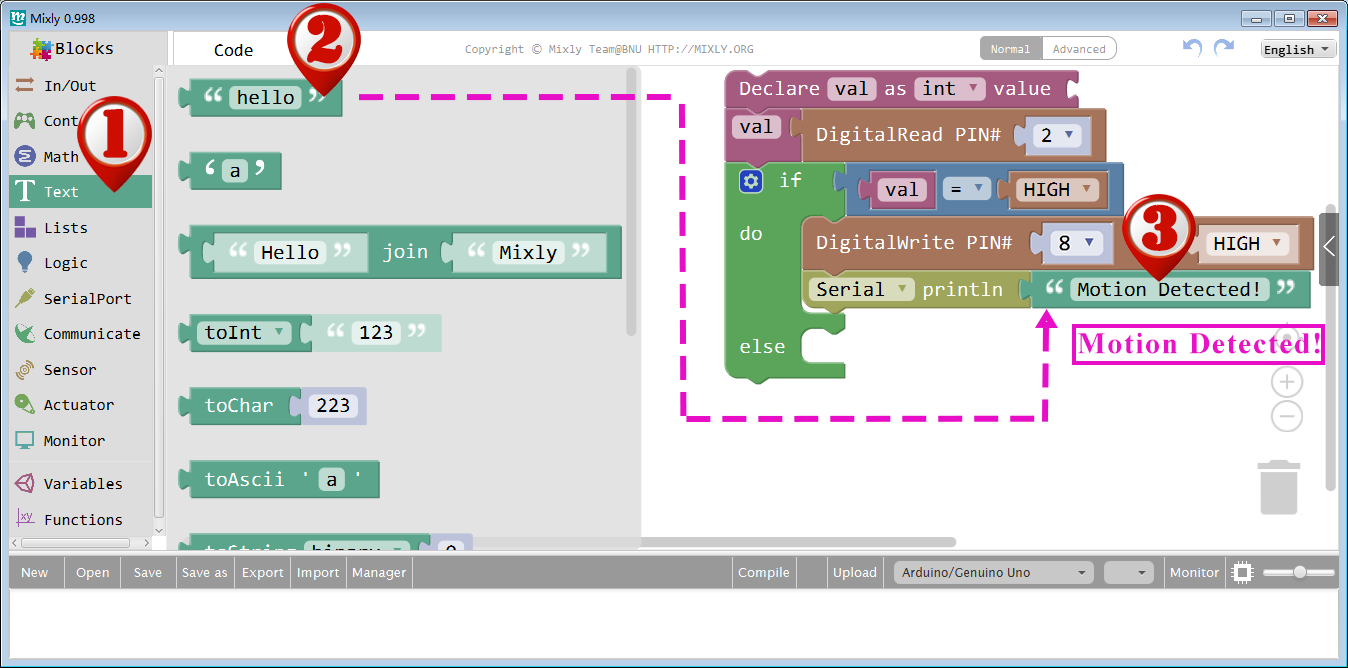
Task: Click the val name field on Declare block
Action: [x=852, y=88]
